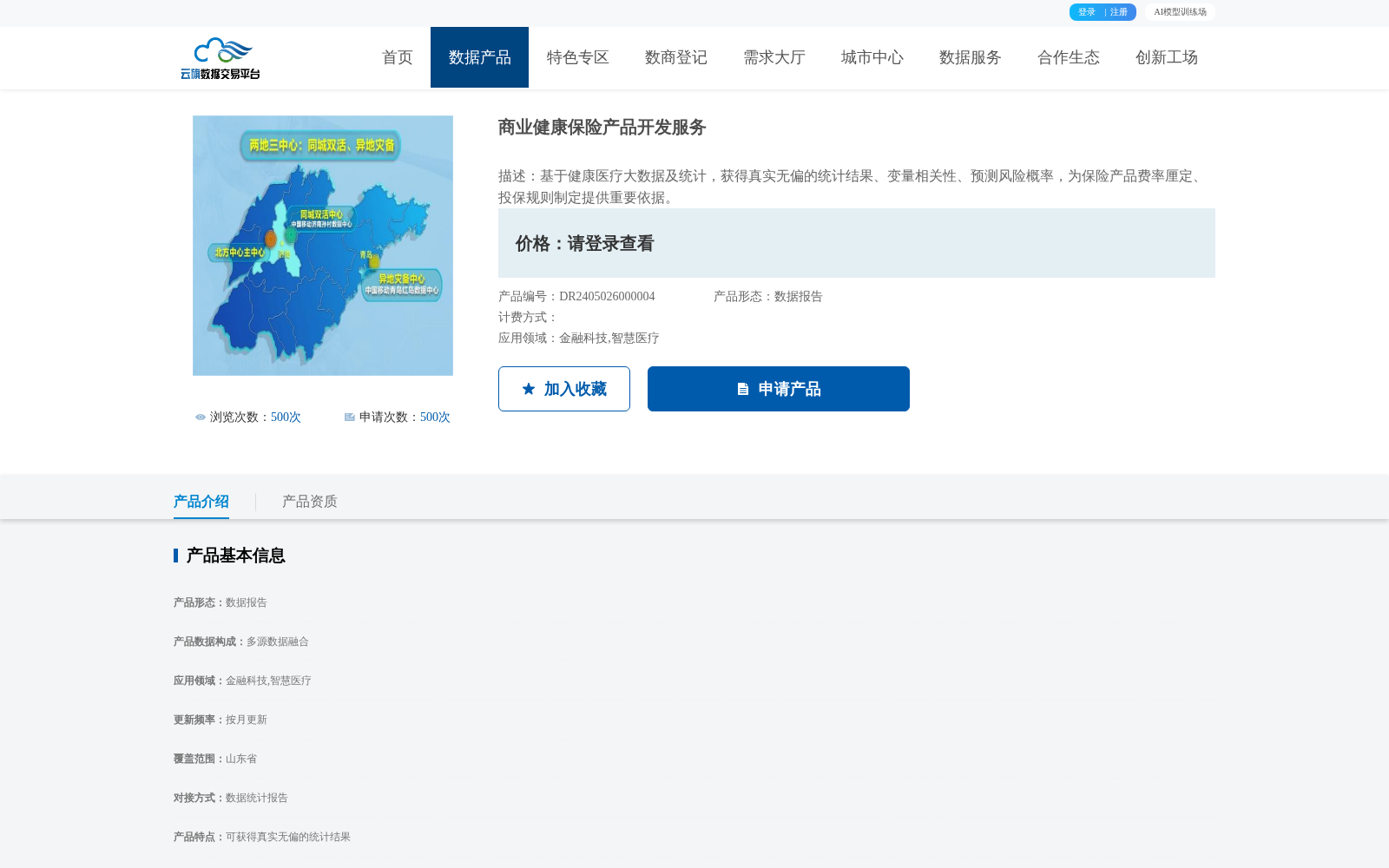Click the product code DR2405026000004

[x=607, y=297]
